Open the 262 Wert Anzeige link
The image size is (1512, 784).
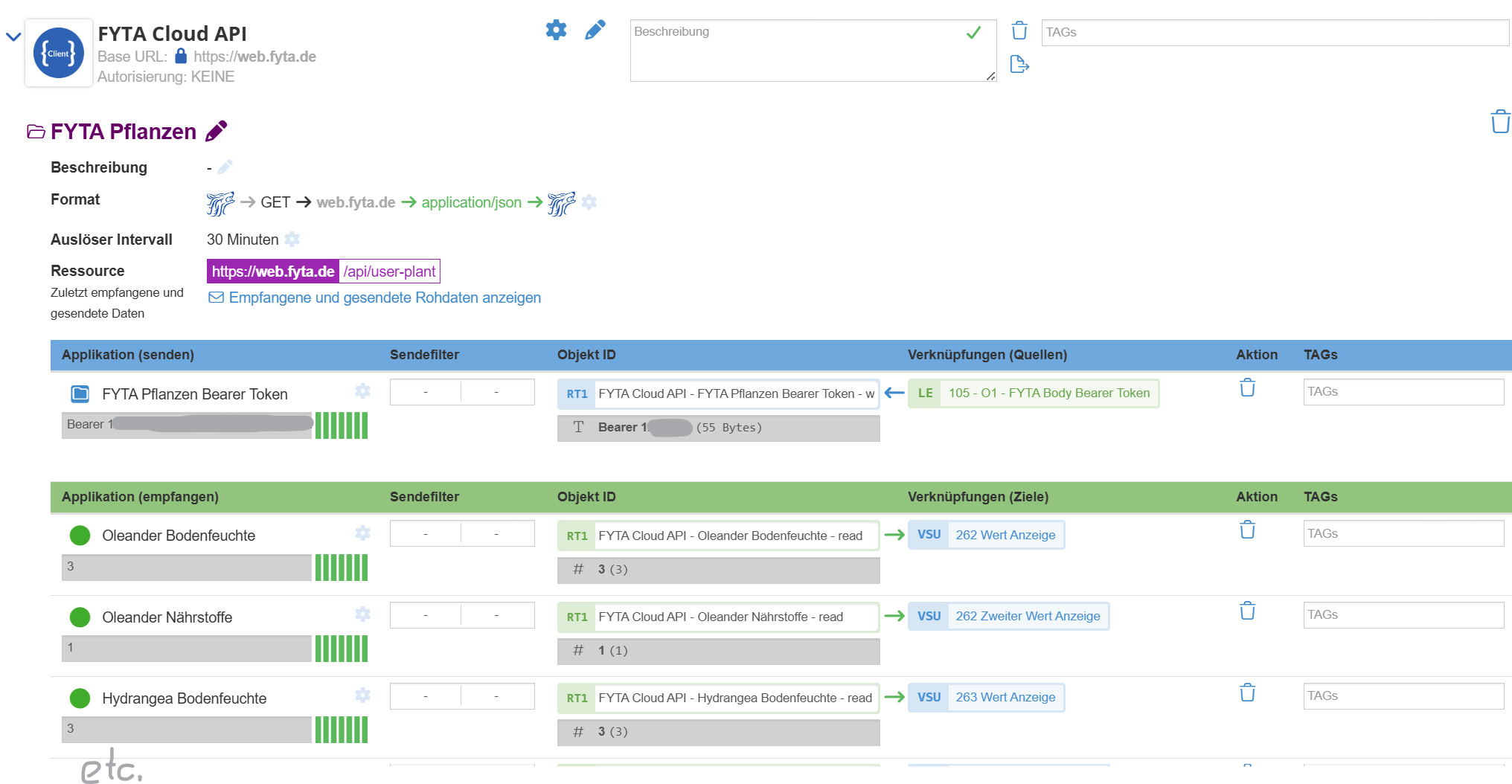coord(1005,535)
